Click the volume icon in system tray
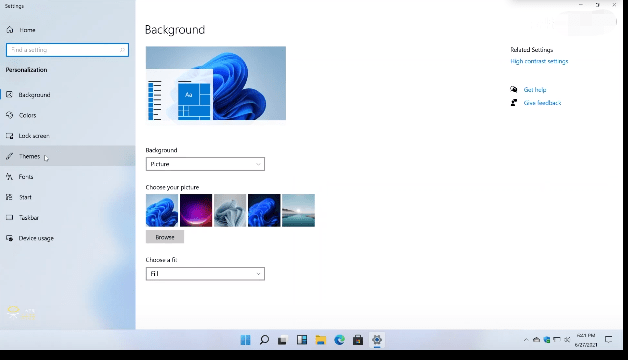This screenshot has width=628, height=360. 567,340
